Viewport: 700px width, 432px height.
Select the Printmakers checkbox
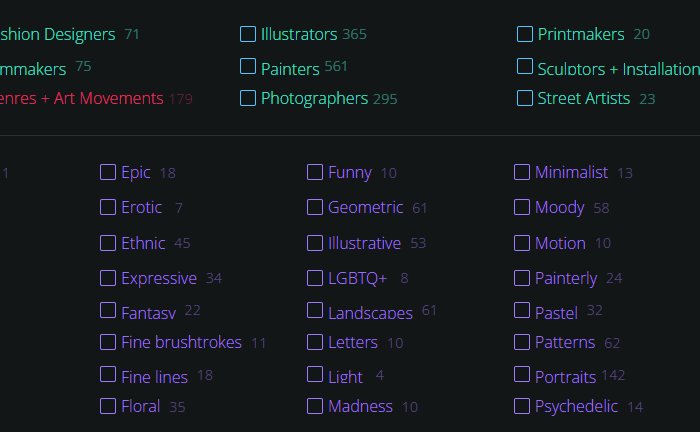[x=525, y=34]
